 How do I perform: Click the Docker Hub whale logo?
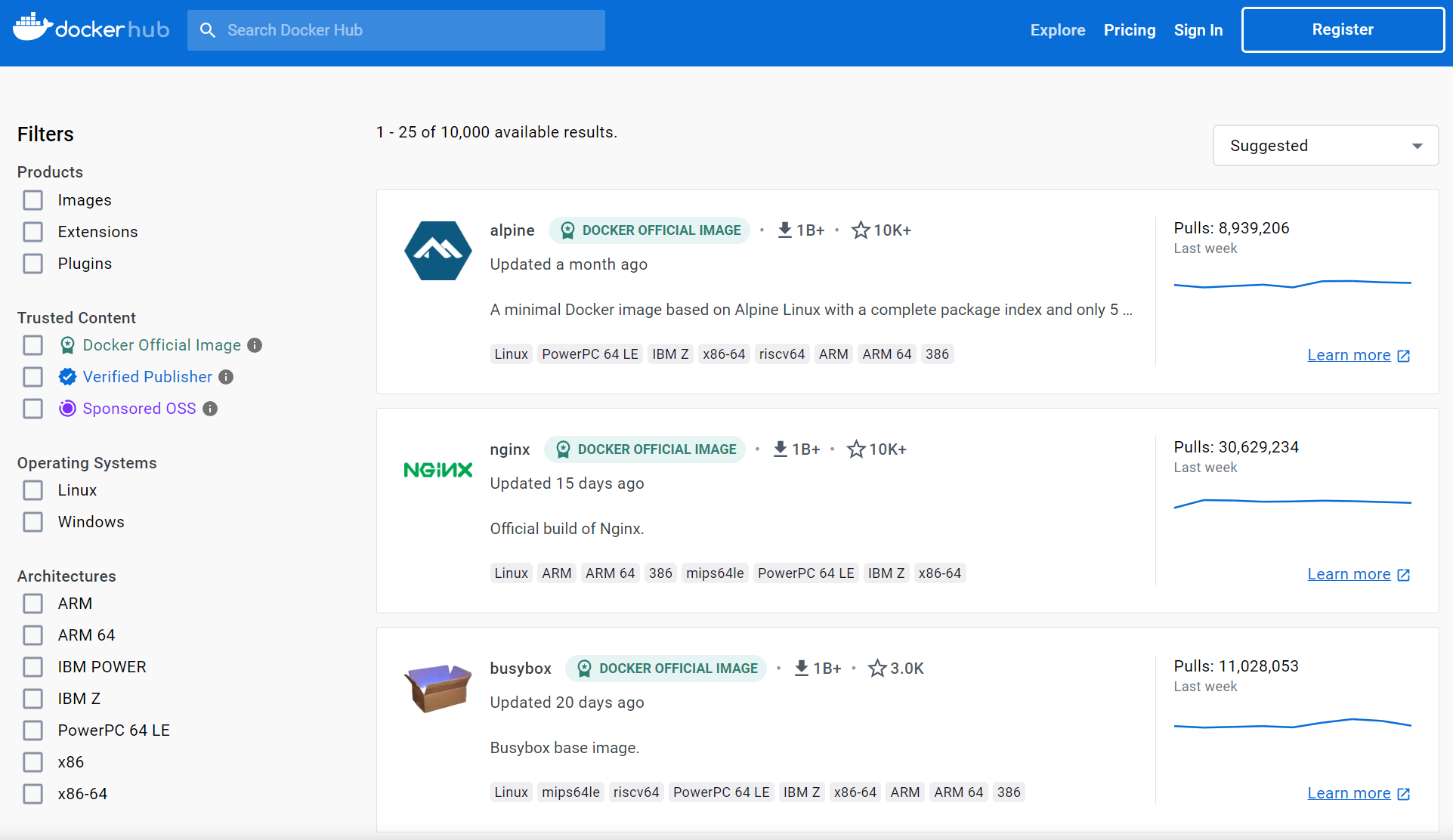coord(32,28)
